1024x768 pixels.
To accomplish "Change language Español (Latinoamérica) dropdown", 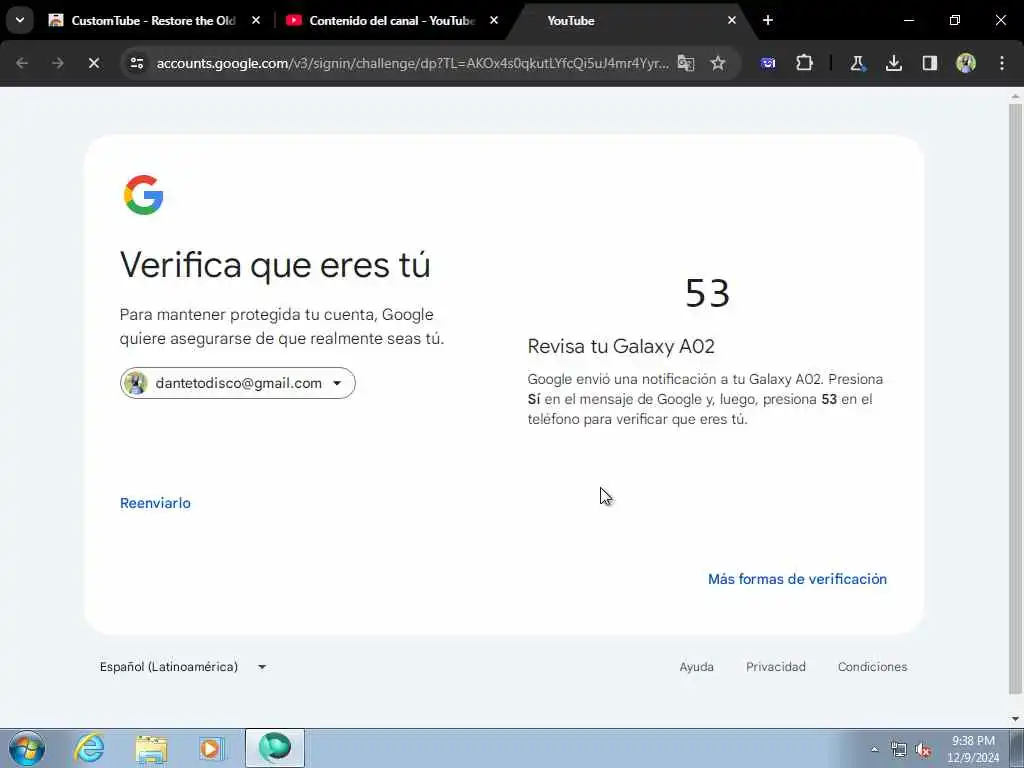I will pos(184,667).
